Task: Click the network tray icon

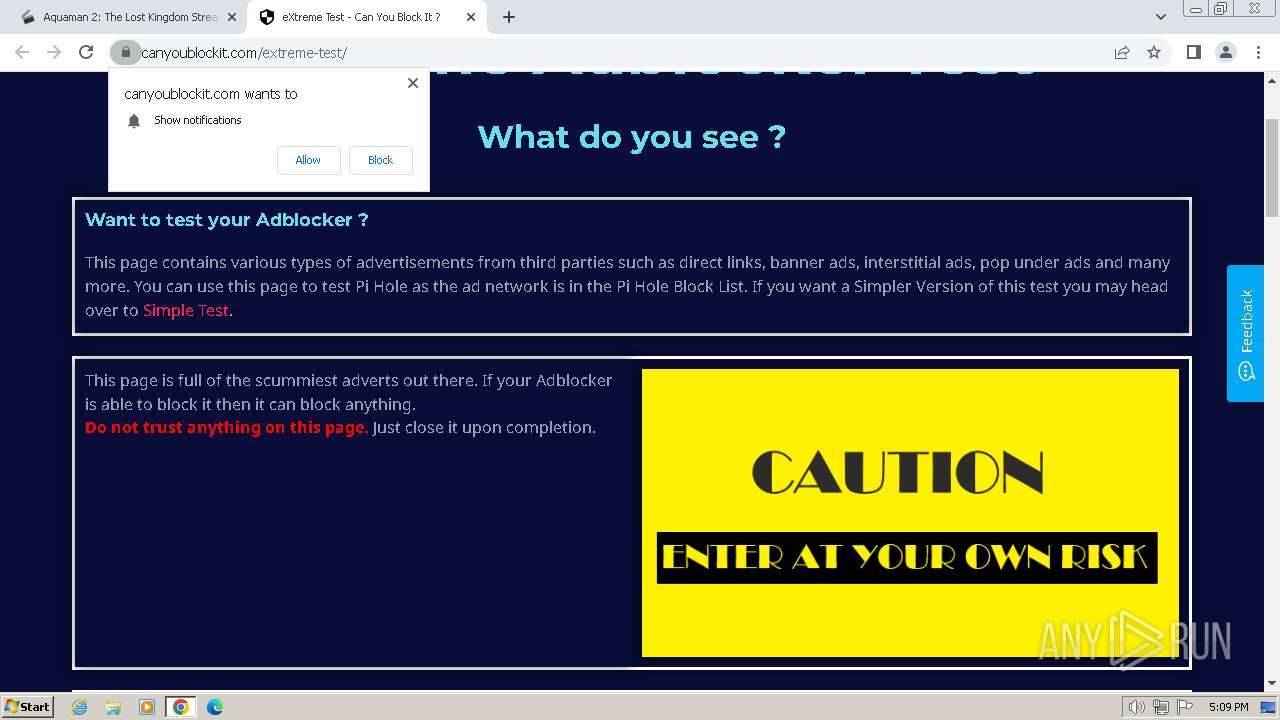Action: tap(1161, 707)
